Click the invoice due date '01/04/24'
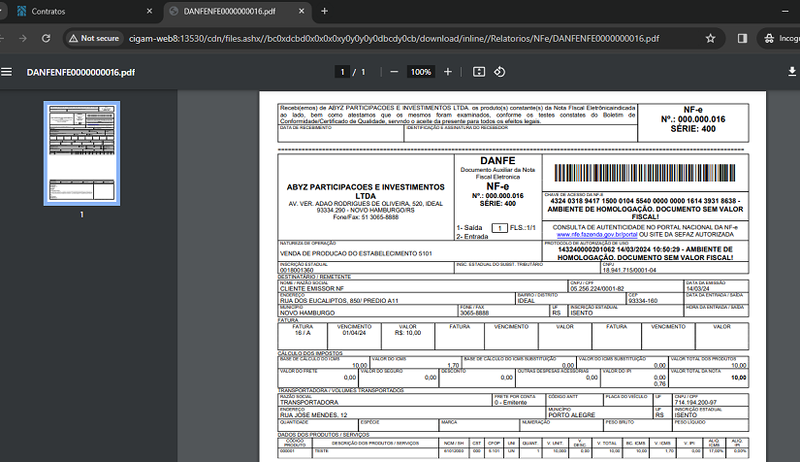Image resolution: width=800 pixels, height=462 pixels. pyautogui.click(x=354, y=332)
